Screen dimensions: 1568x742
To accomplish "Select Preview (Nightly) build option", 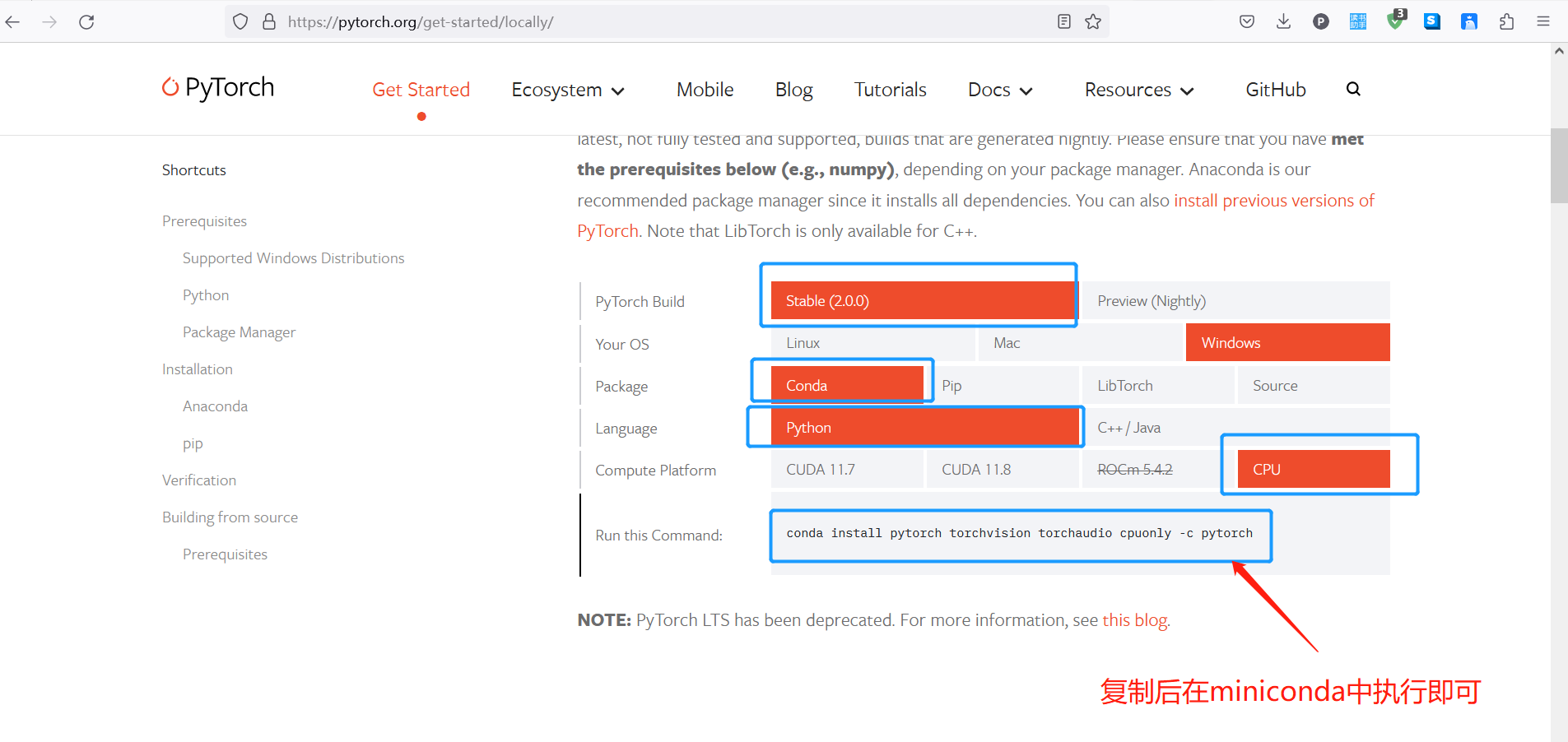I will tap(1235, 301).
